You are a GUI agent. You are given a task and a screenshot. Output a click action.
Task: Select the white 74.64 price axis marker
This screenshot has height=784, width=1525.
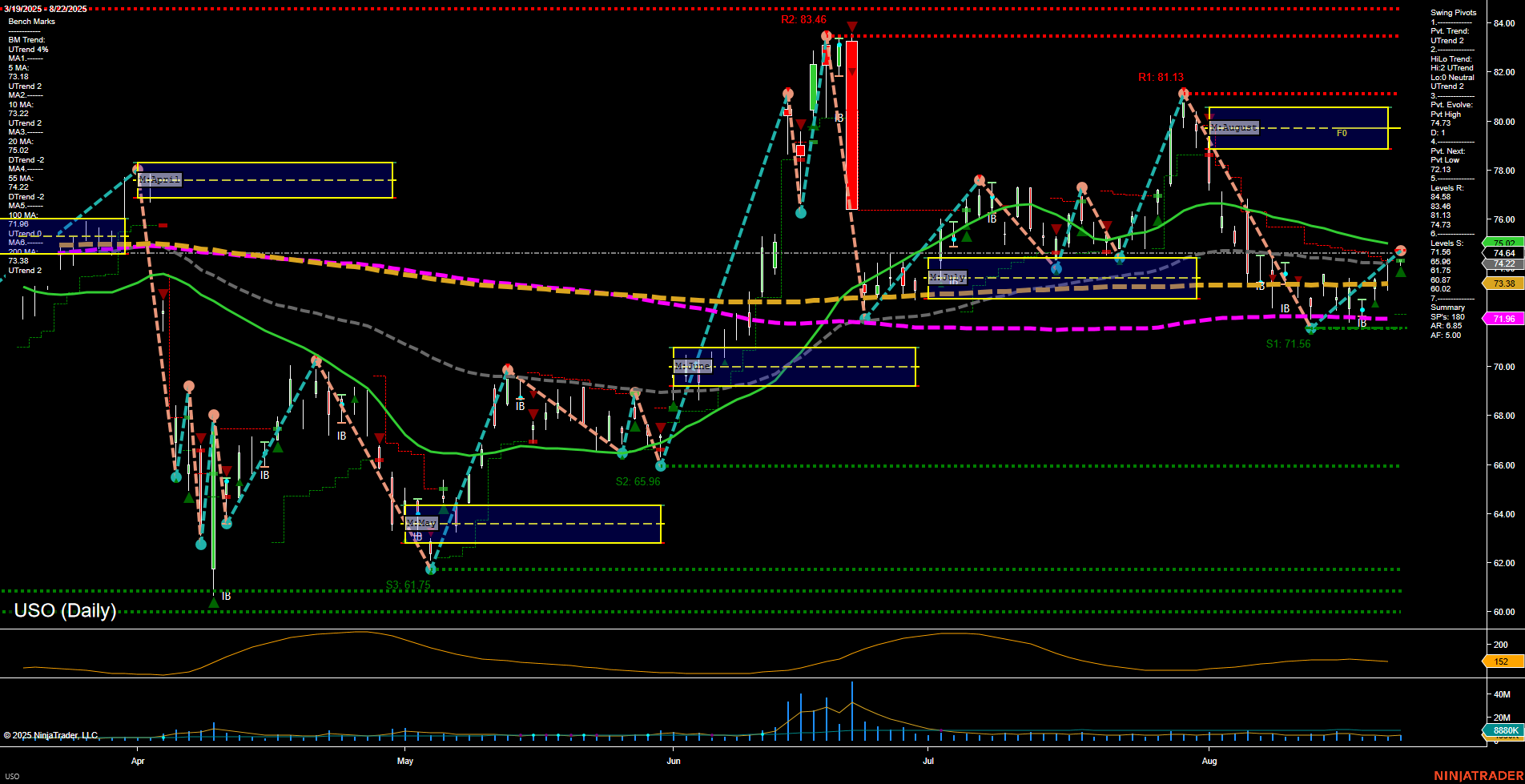coord(1503,251)
